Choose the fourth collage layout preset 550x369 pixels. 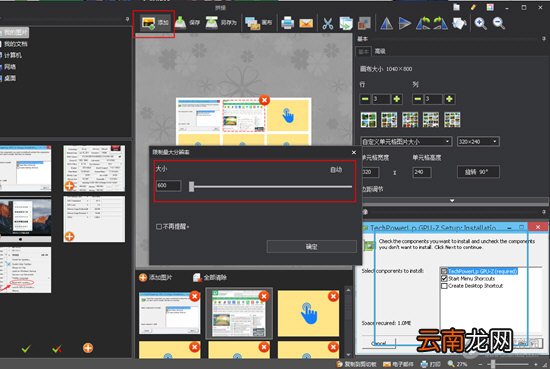click(x=431, y=120)
